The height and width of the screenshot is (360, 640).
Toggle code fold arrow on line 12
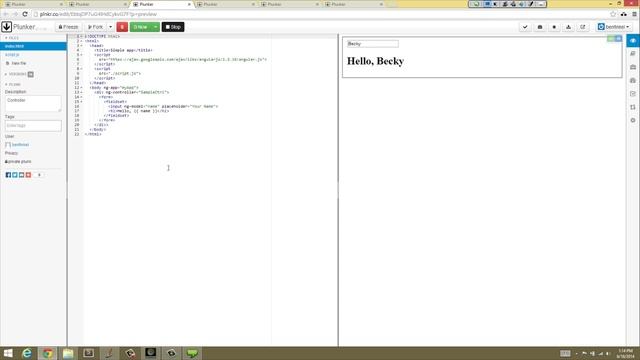[81, 88]
